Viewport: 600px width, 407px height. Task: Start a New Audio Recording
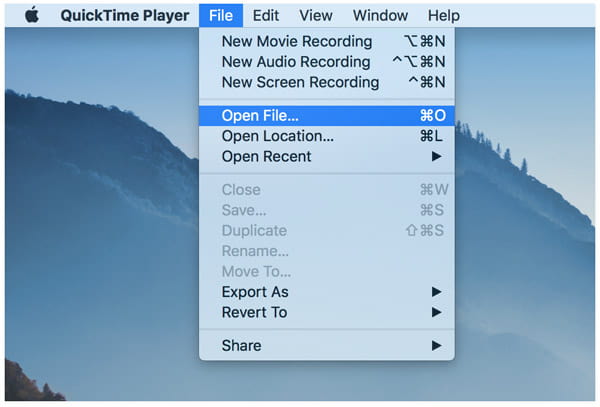click(x=327, y=62)
